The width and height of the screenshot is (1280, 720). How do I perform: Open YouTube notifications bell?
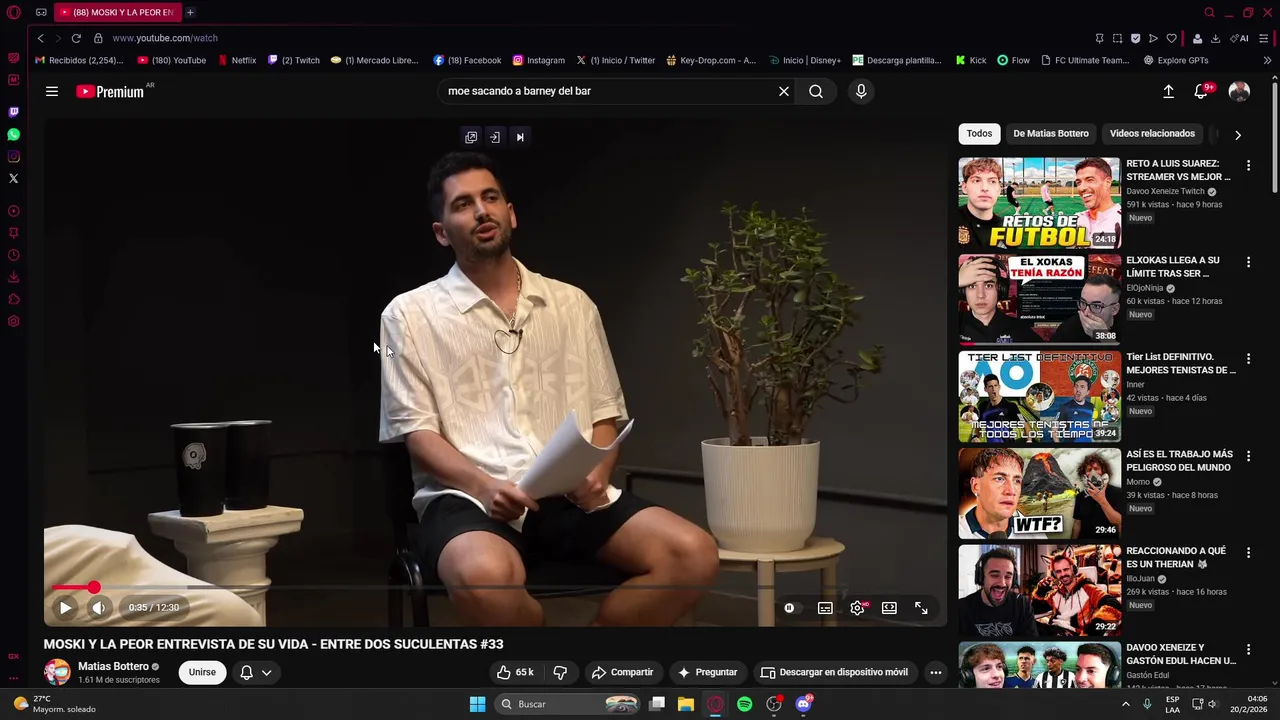point(1201,91)
